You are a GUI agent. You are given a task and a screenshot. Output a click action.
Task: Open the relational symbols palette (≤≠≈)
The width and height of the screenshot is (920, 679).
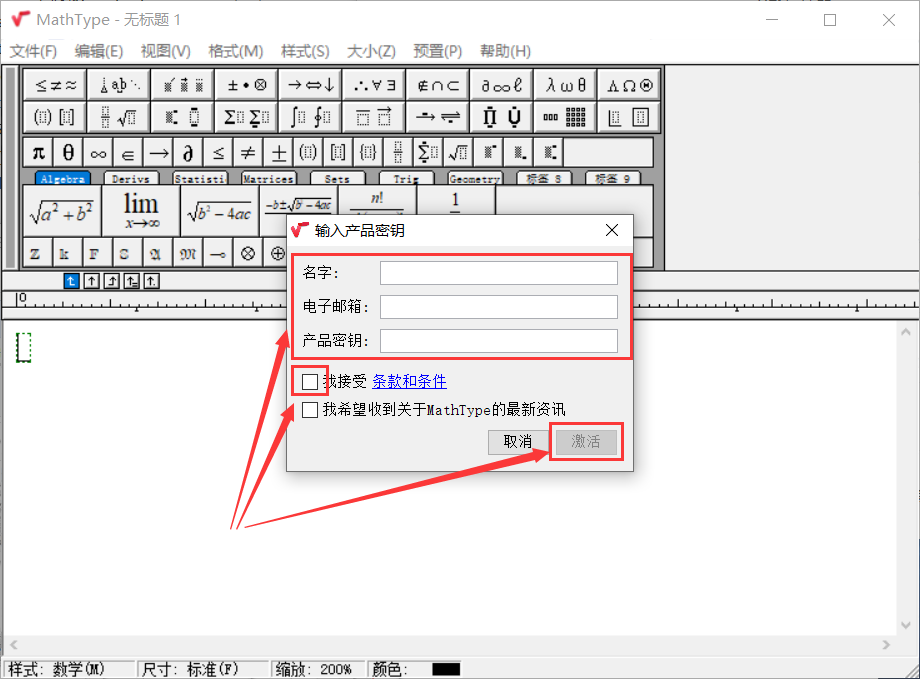click(x=56, y=86)
